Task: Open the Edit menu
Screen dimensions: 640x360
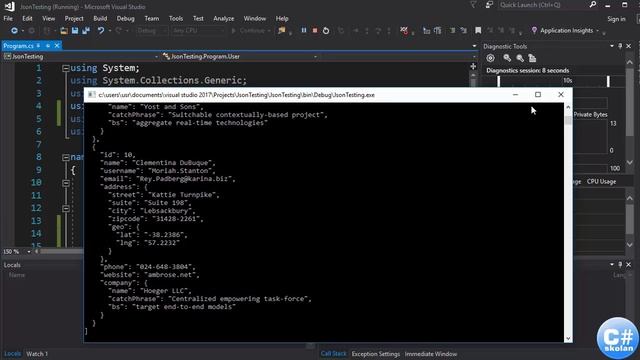Action: (27, 19)
